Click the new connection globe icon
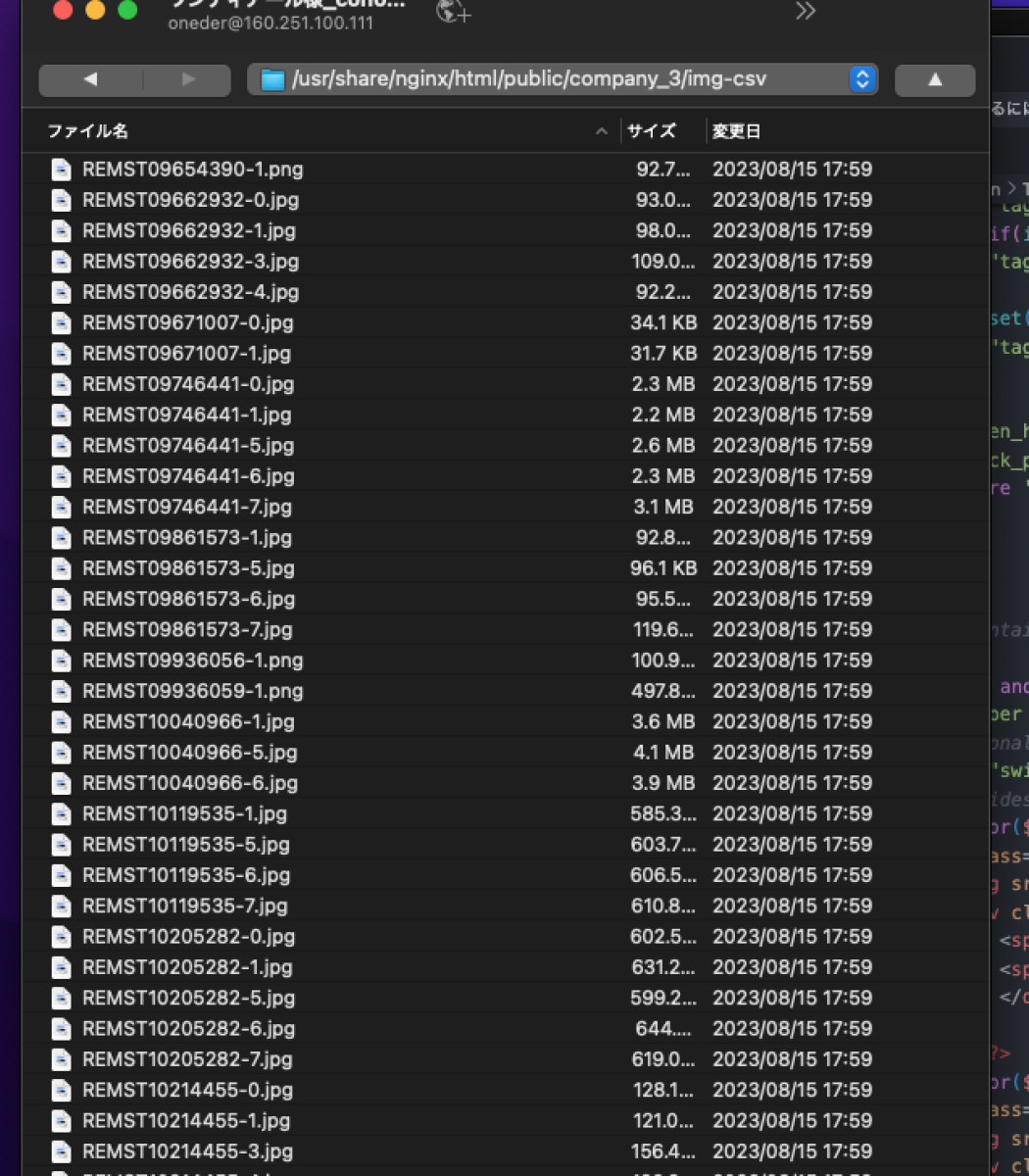 [x=454, y=12]
